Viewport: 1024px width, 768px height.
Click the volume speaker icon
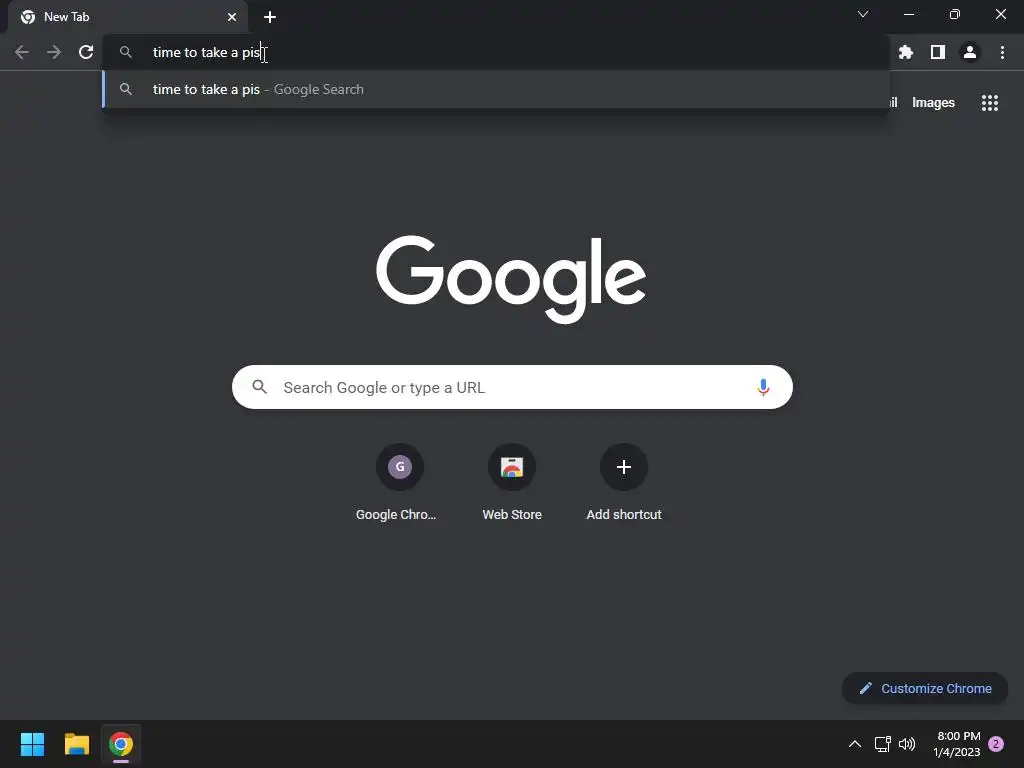pos(907,744)
